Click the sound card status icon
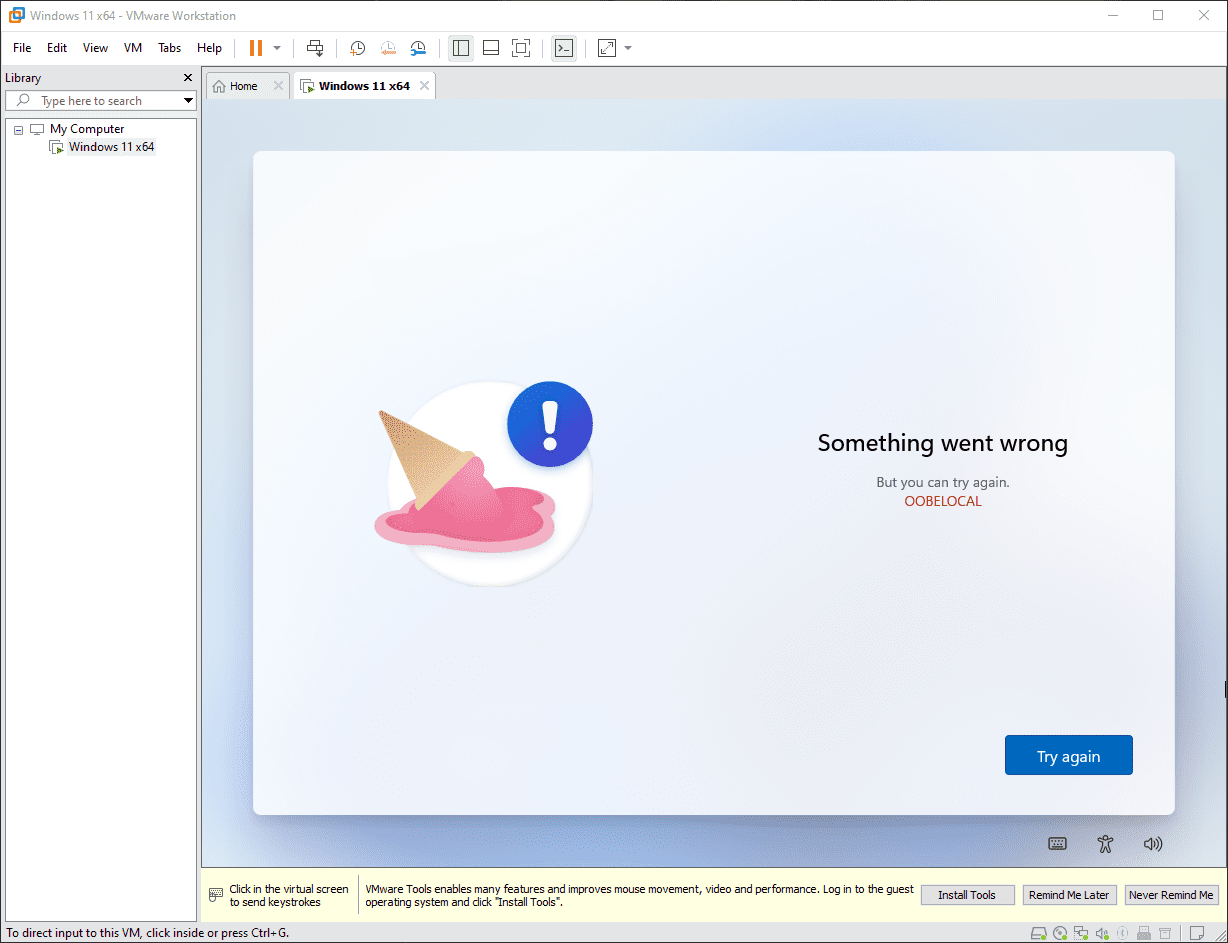The width and height of the screenshot is (1228, 943). tap(1102, 934)
